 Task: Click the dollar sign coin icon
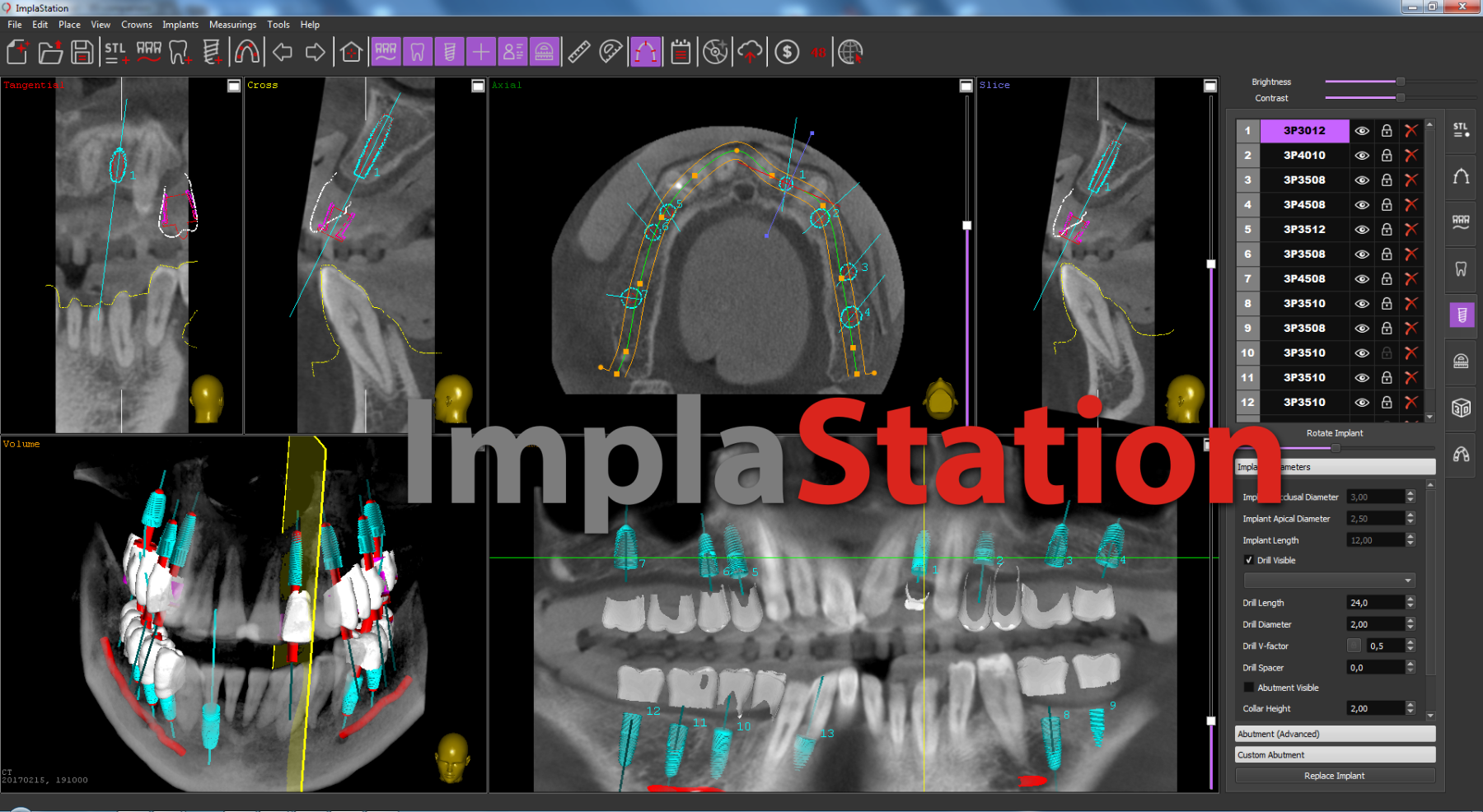787,52
